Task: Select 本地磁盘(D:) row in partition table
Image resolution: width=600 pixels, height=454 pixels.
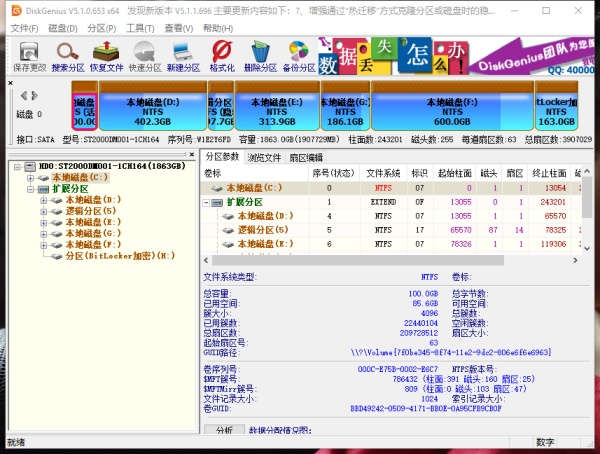Action: coord(391,216)
